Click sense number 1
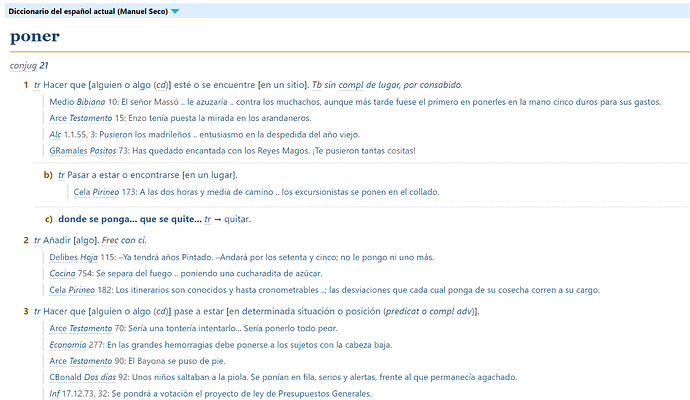The width and height of the screenshot is (690, 400). [x=26, y=85]
